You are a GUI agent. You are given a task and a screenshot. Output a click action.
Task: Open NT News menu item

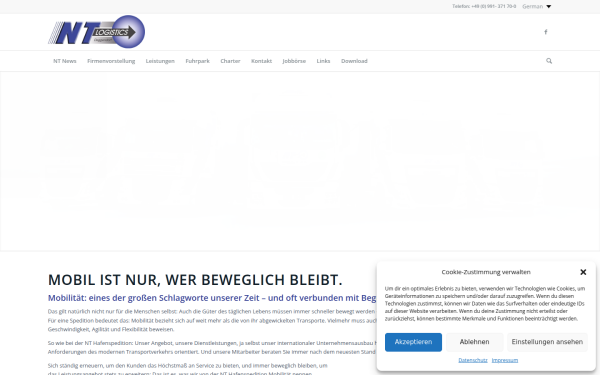point(65,61)
